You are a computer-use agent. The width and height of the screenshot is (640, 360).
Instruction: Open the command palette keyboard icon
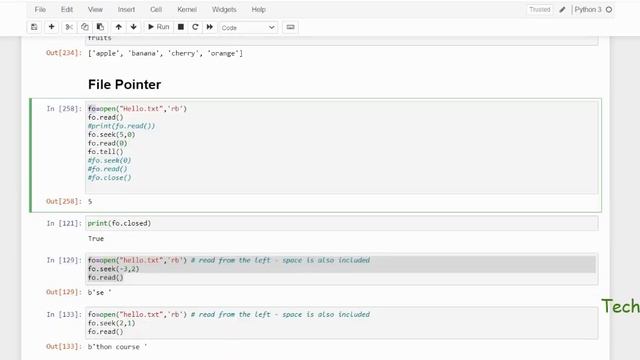[x=290, y=27]
